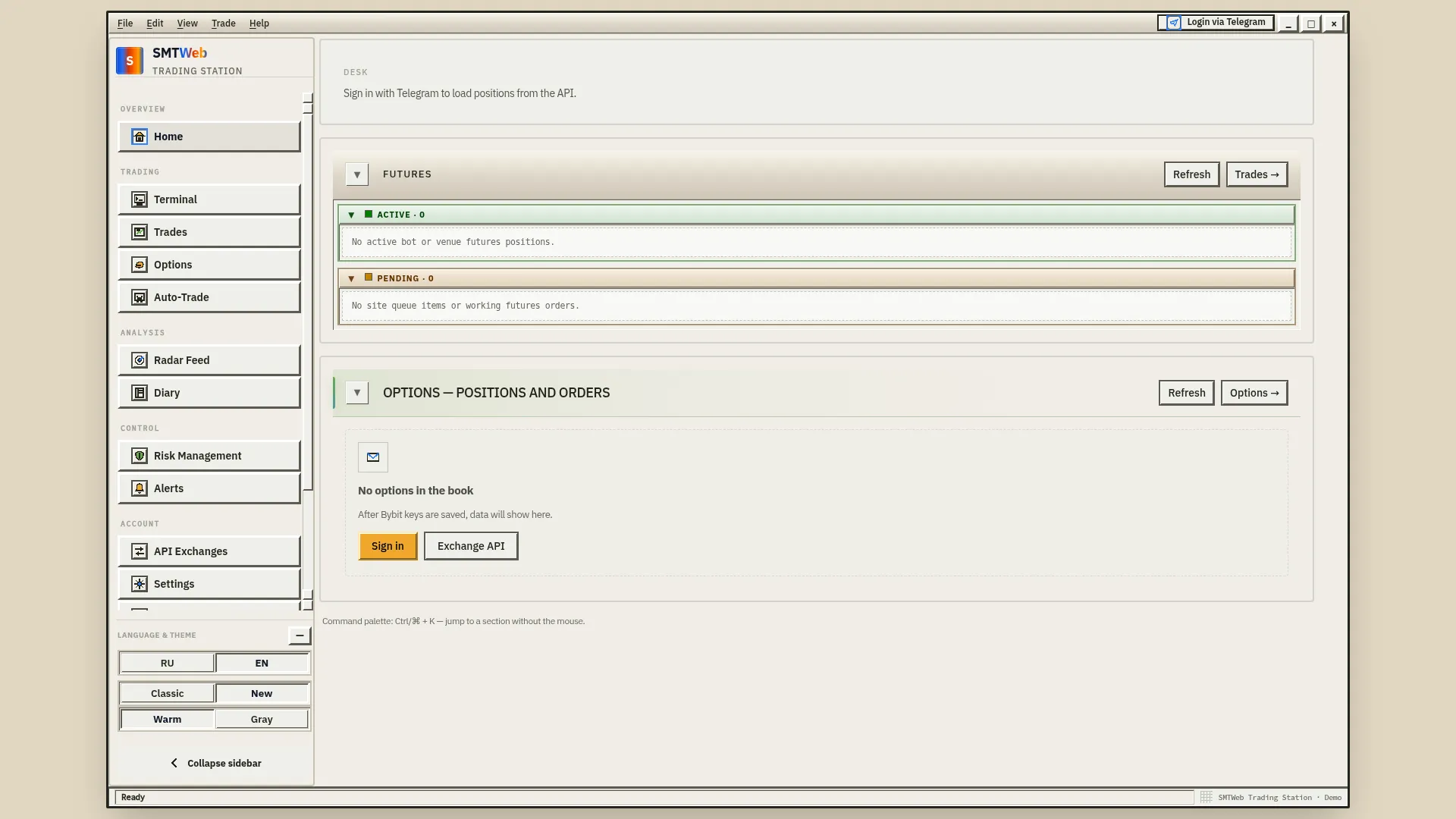
Task: Click the Telegram paper-plane icon
Action: 1174,23
